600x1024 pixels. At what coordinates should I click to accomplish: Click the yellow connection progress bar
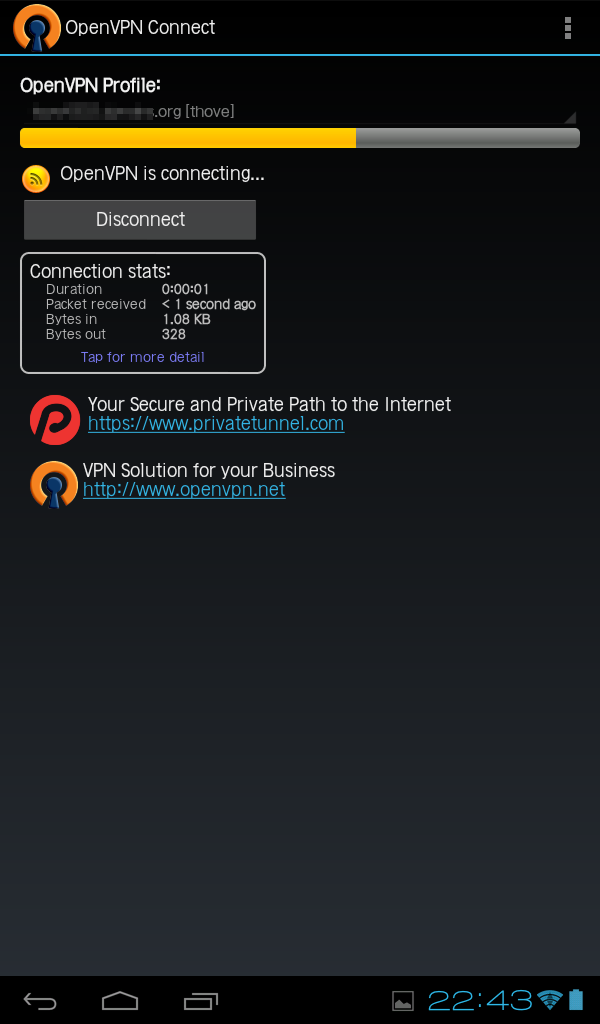pos(300,138)
